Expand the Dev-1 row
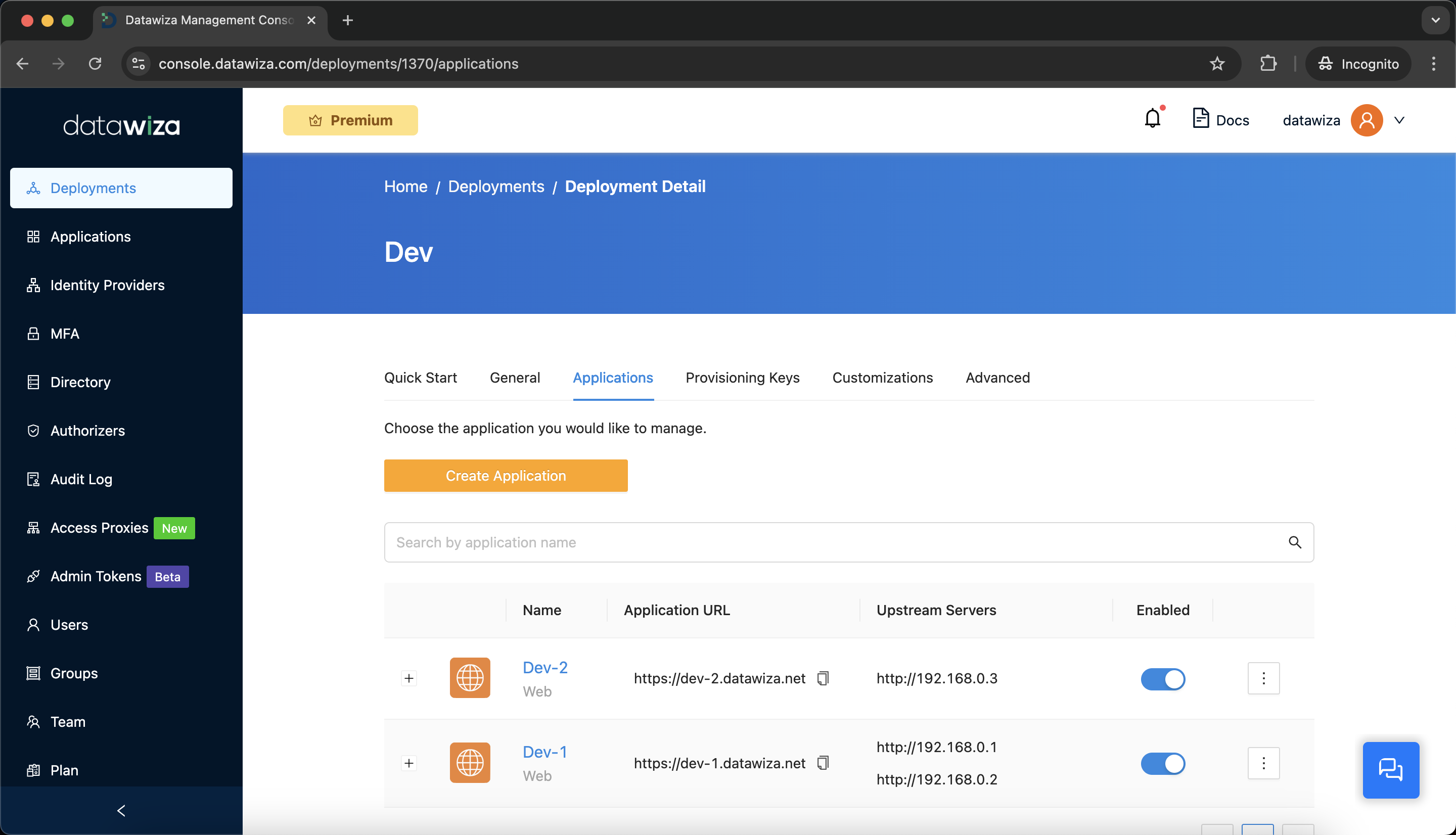The height and width of the screenshot is (835, 1456). (408, 763)
